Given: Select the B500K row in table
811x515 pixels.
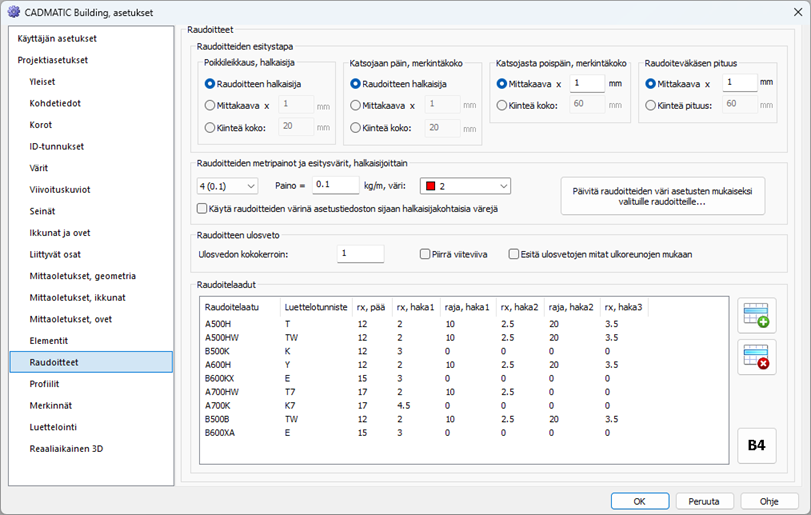Looking at the screenshot, I should [x=463, y=351].
